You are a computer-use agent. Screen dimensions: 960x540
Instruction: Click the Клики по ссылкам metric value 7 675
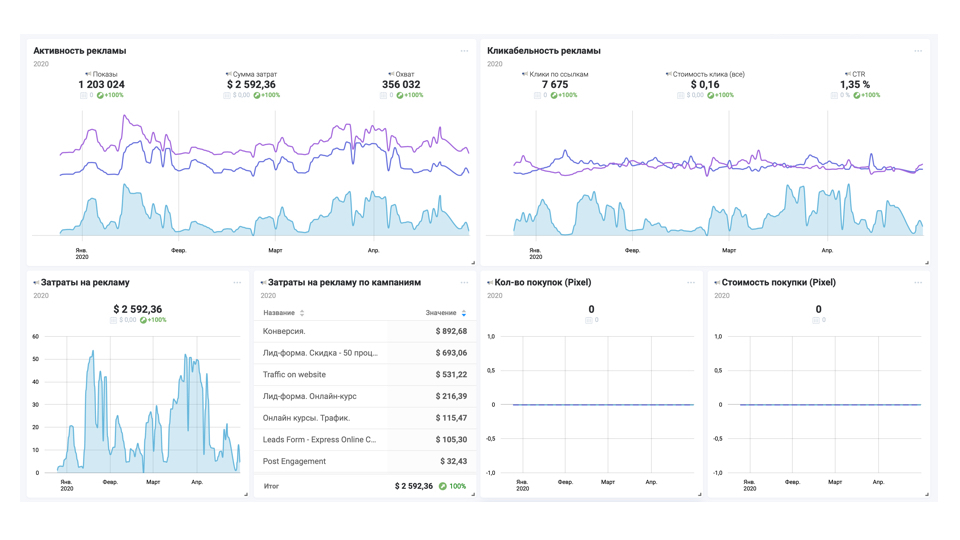(x=555, y=85)
